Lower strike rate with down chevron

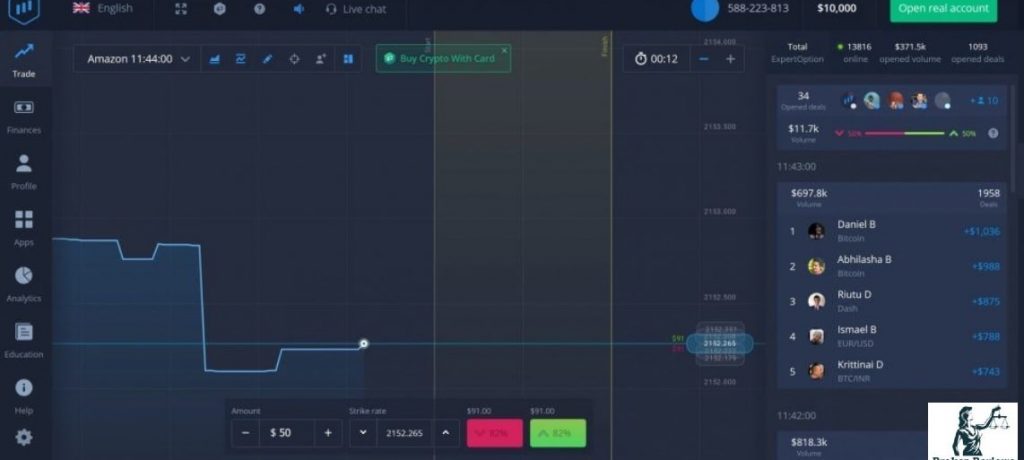363,433
